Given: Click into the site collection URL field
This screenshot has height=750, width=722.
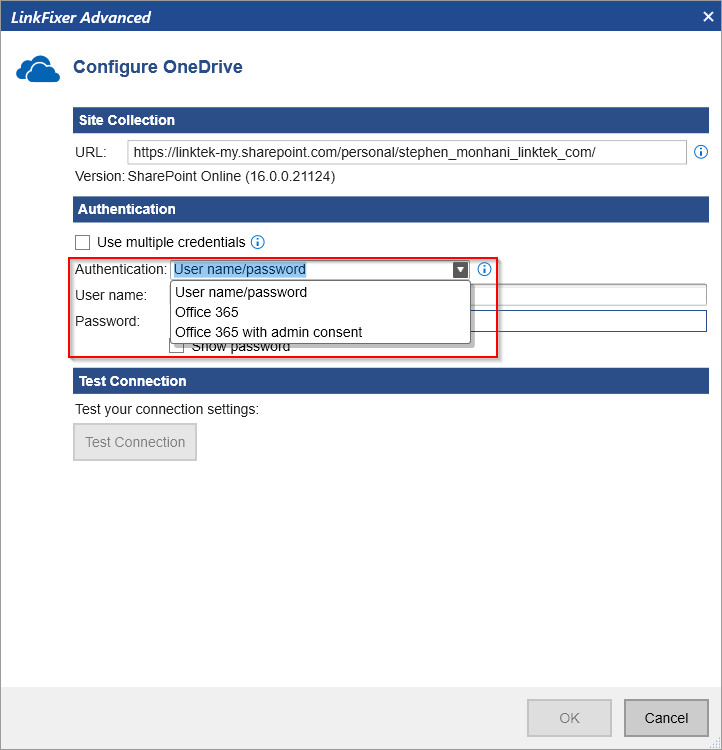Looking at the screenshot, I should point(407,152).
